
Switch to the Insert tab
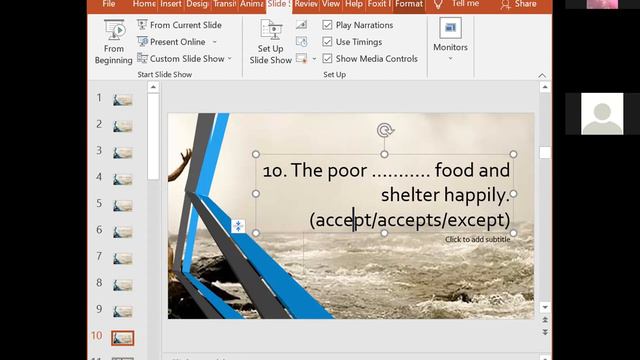click(171, 4)
